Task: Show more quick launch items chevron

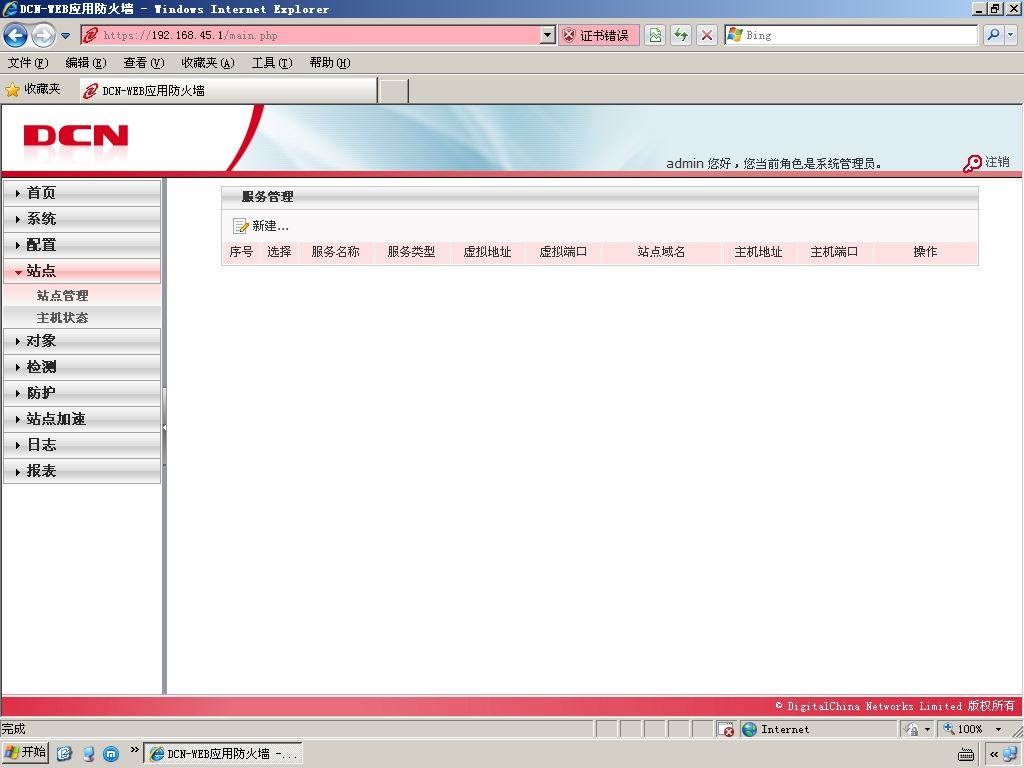Action: pos(135,750)
